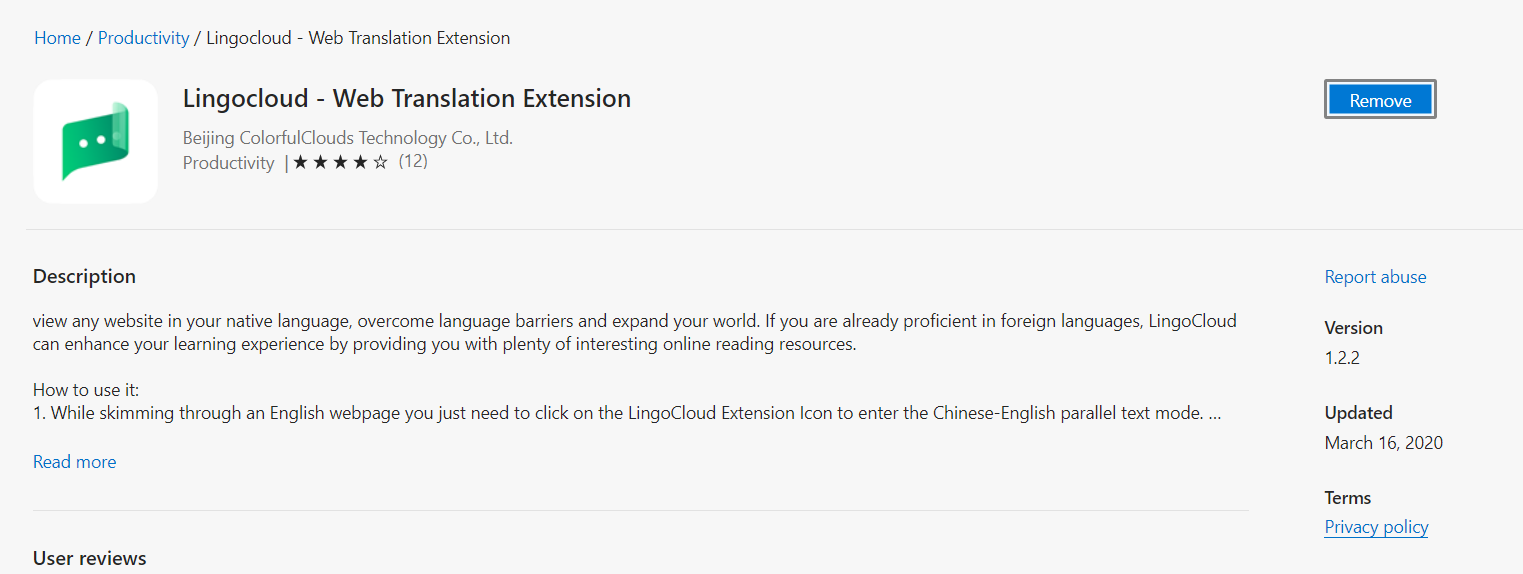Click the March 16, 2020 updated date
The height and width of the screenshot is (574, 1523).
[x=1383, y=443]
